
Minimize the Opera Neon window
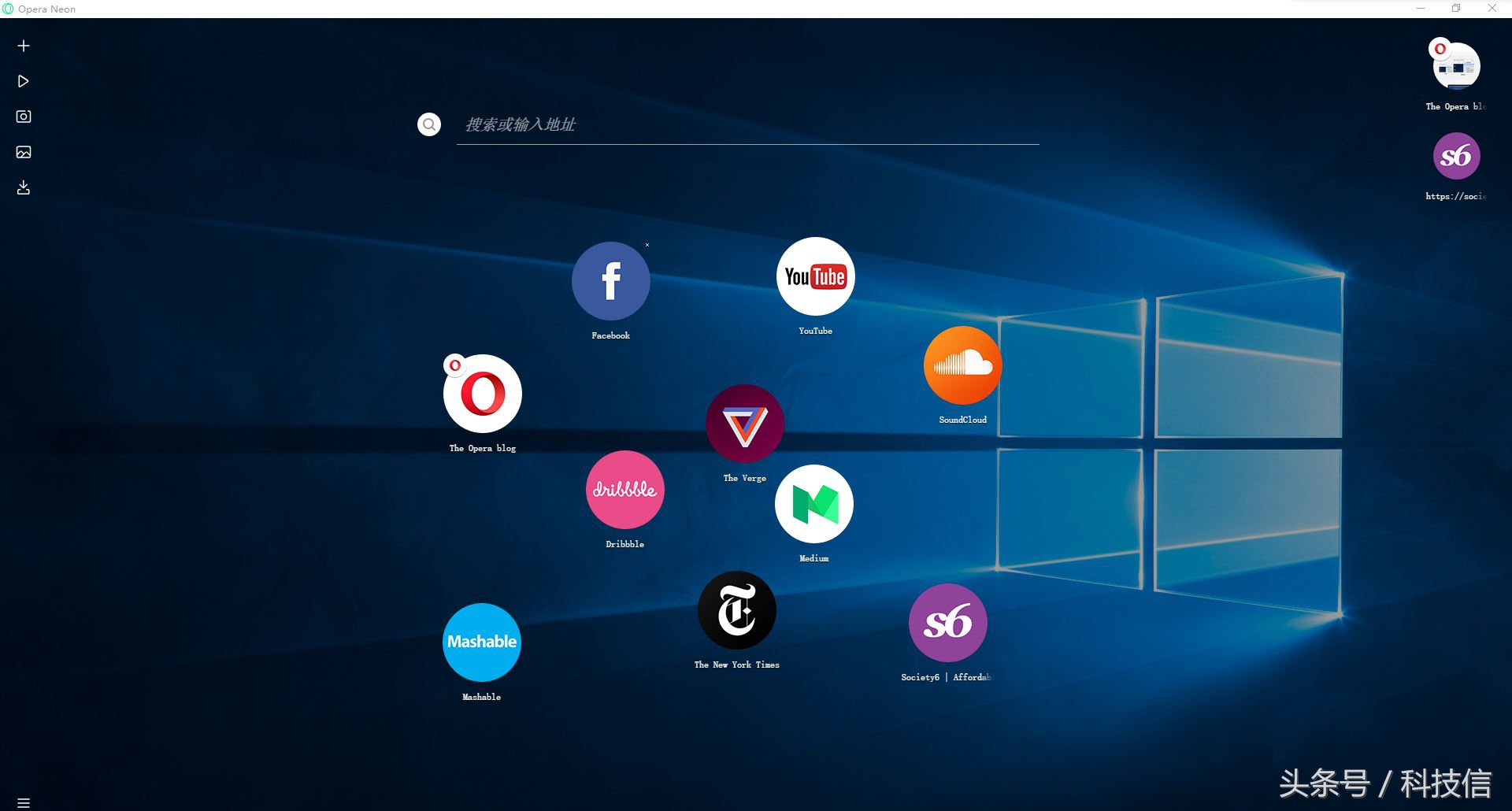coord(1421,9)
